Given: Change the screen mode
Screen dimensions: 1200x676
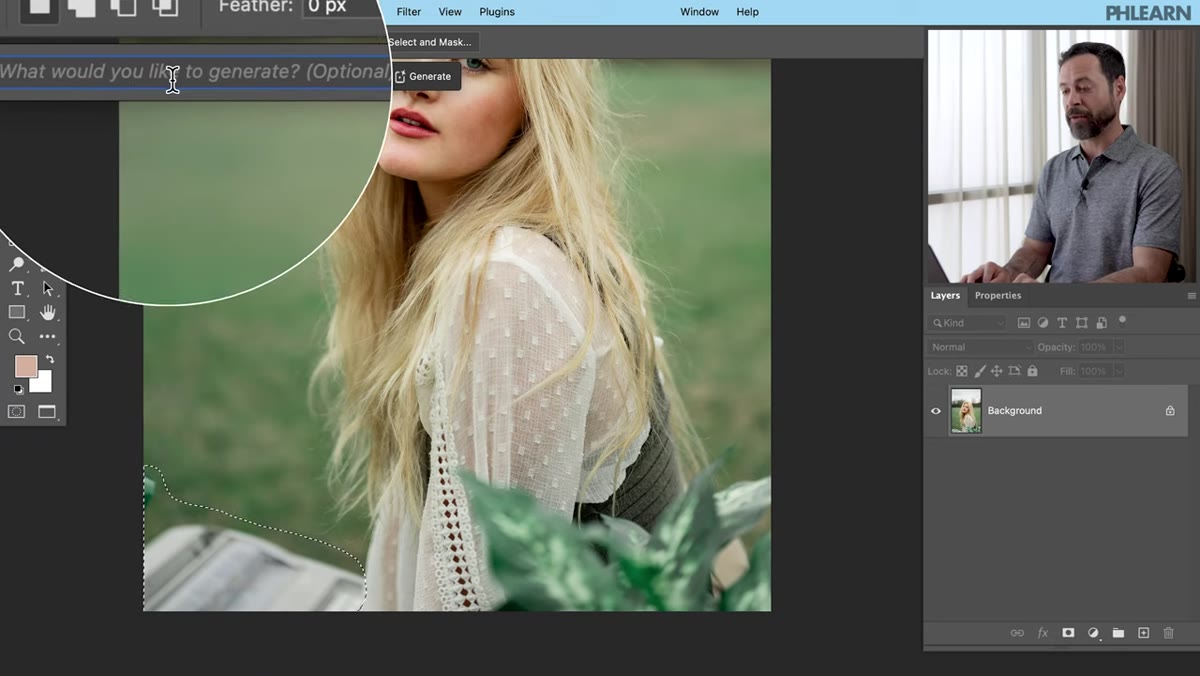Looking at the screenshot, I should (47, 411).
